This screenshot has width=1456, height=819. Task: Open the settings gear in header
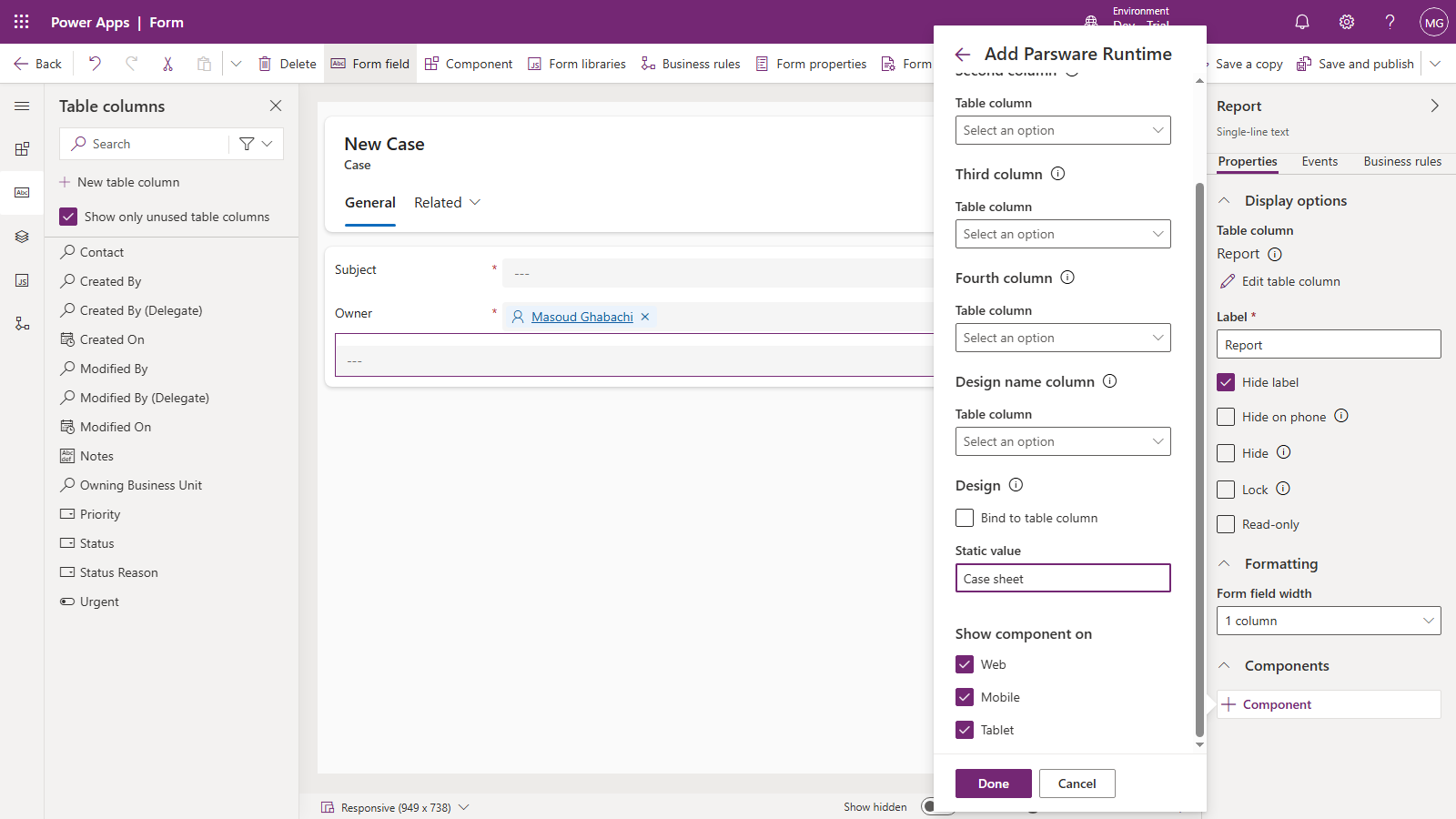pos(1347,22)
